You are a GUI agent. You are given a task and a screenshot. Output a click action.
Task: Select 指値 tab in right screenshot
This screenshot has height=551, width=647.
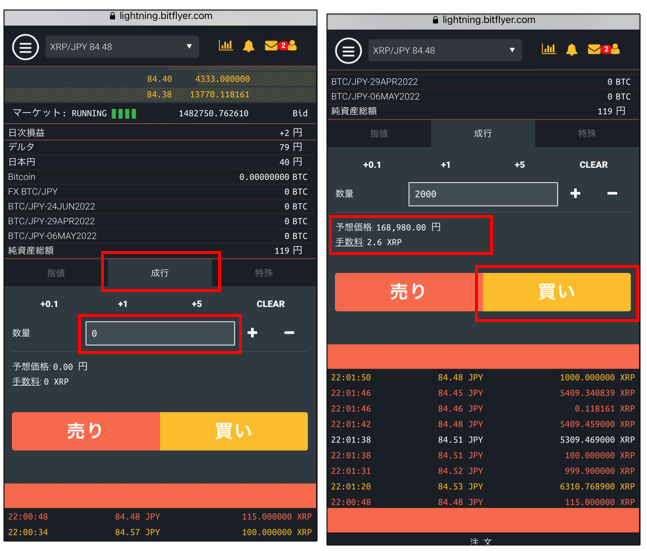pyautogui.click(x=379, y=133)
